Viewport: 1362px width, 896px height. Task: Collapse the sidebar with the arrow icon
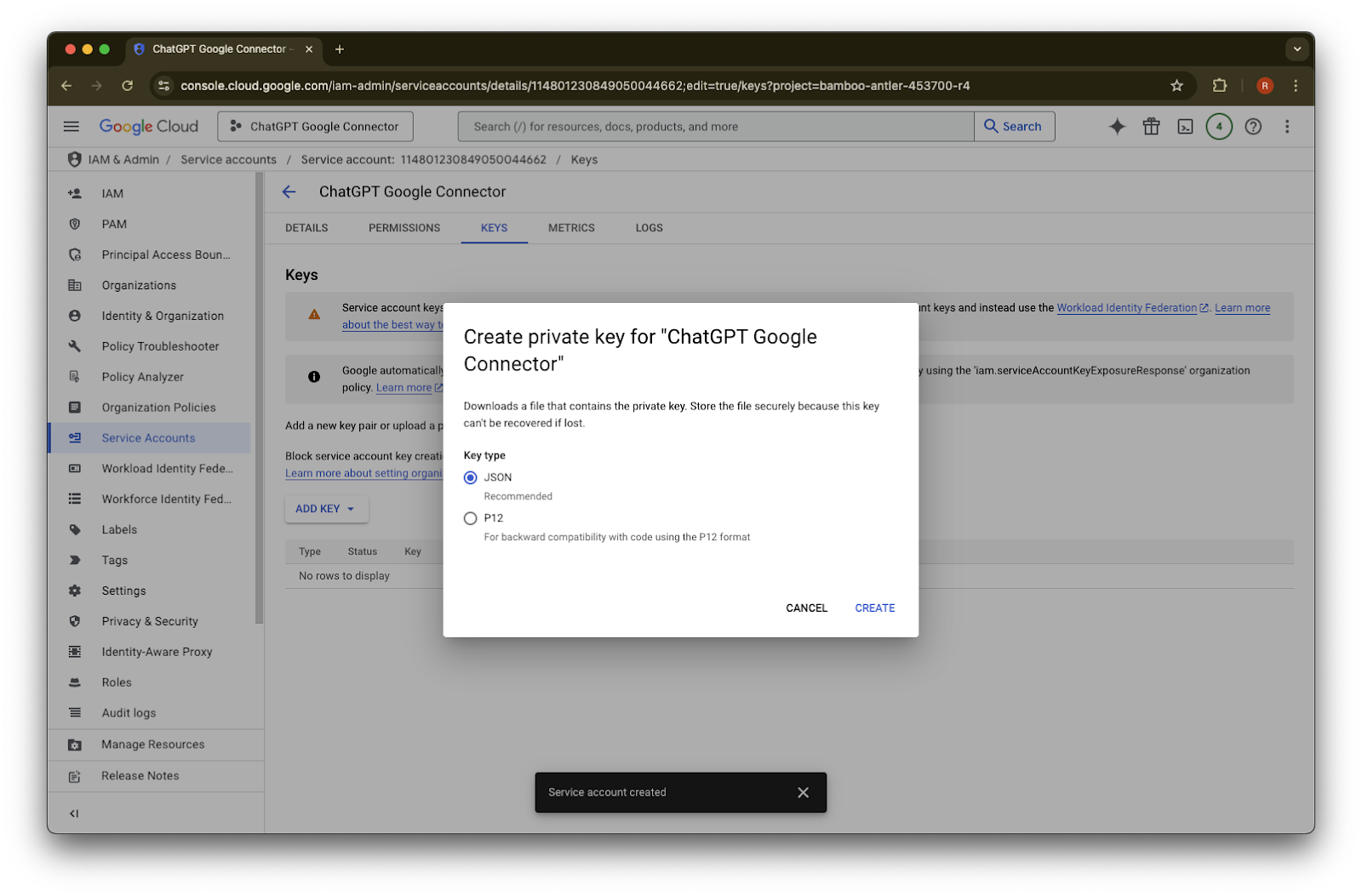coord(74,813)
